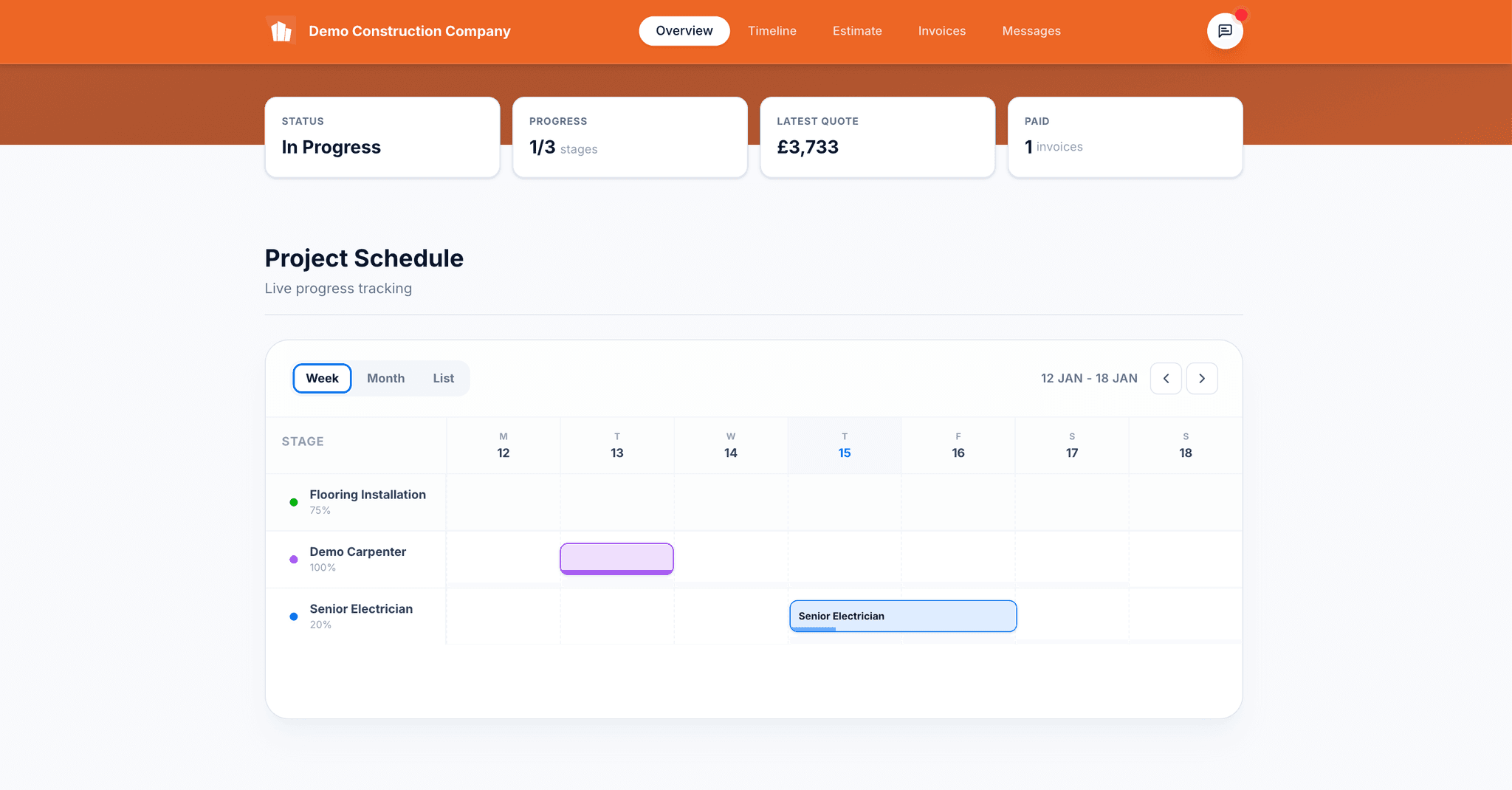
Task: Advance to next week with right chevron
Action: pos(1202,379)
